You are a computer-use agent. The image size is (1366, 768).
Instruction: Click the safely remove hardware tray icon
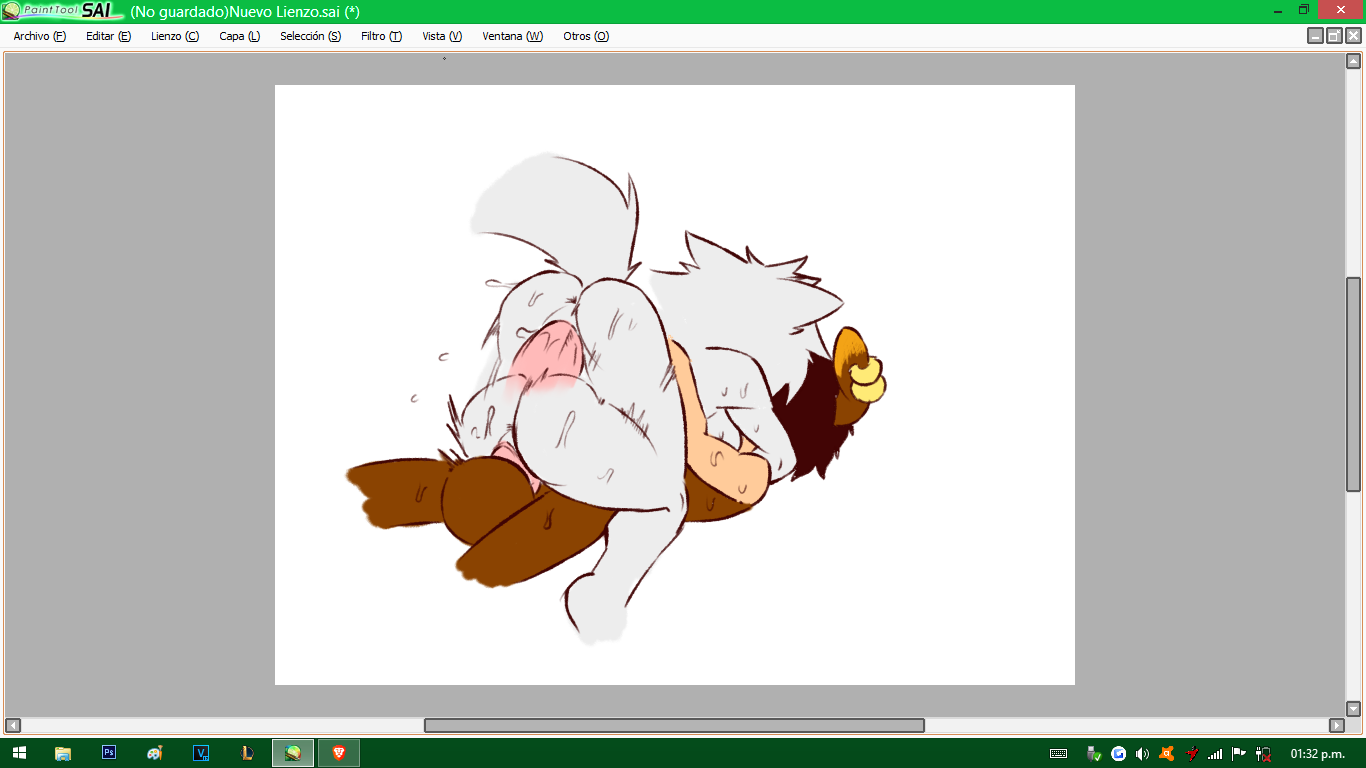(1095, 753)
